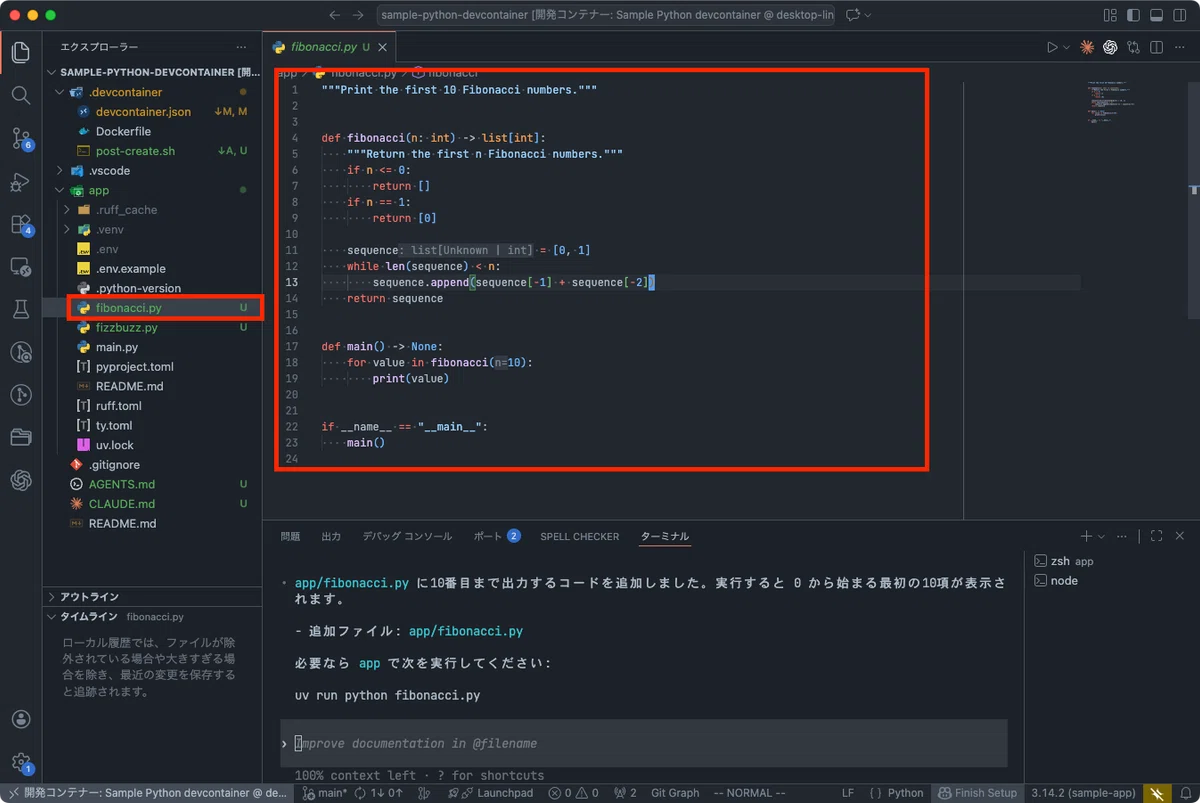The image size is (1200, 803).
Task: Open run options dropdown arrow
Action: point(1066,47)
